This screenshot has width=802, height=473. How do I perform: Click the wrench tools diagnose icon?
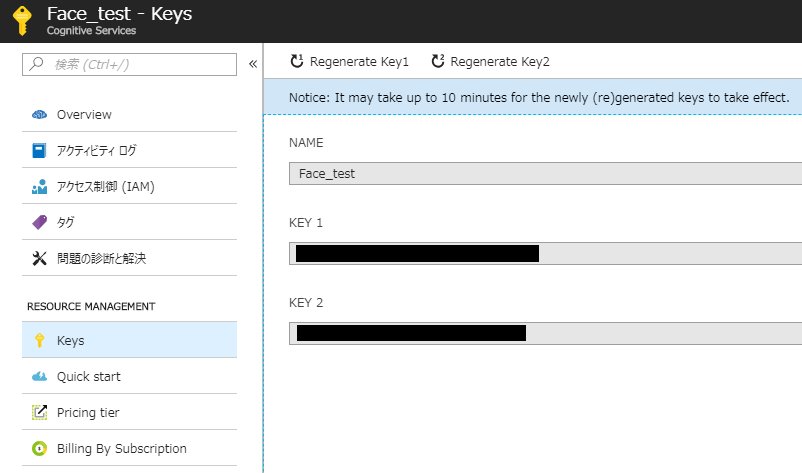pyautogui.click(x=39, y=258)
